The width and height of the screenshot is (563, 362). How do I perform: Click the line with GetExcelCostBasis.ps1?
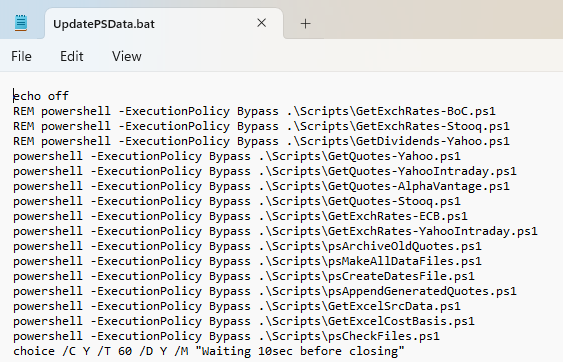tap(244, 321)
